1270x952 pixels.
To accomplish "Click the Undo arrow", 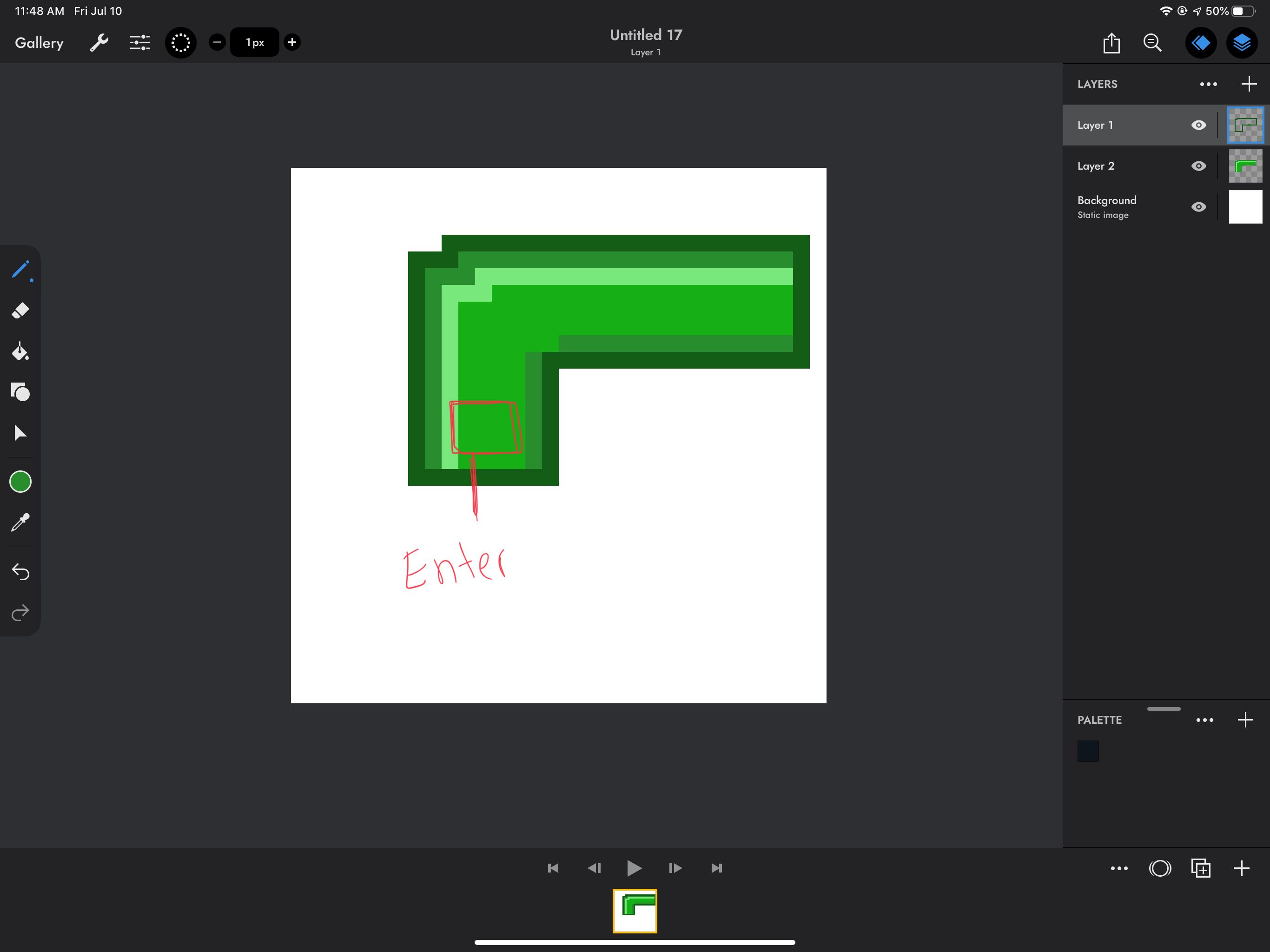I will (x=20, y=572).
